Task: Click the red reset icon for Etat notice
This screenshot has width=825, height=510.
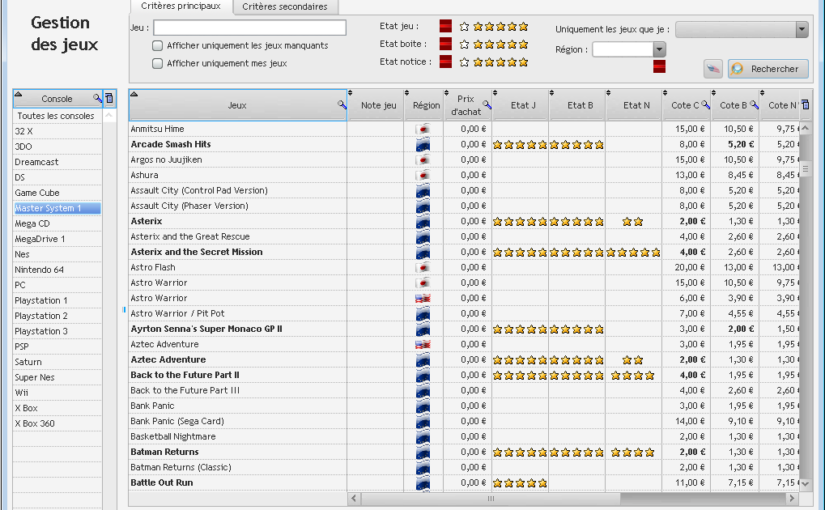Action: 446,62
